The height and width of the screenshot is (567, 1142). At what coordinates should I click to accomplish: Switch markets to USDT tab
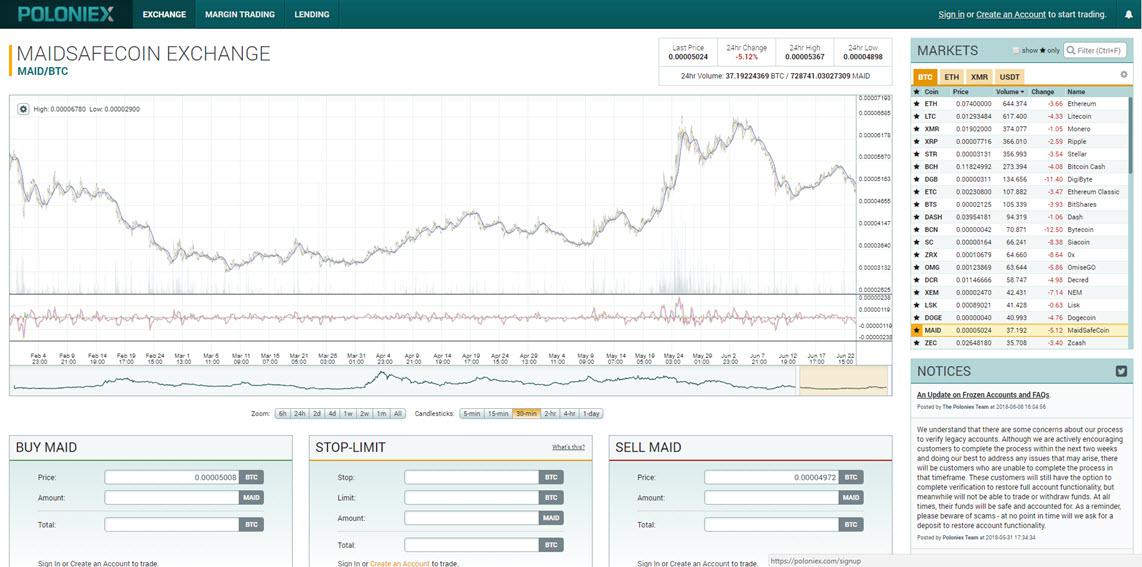(1009, 76)
